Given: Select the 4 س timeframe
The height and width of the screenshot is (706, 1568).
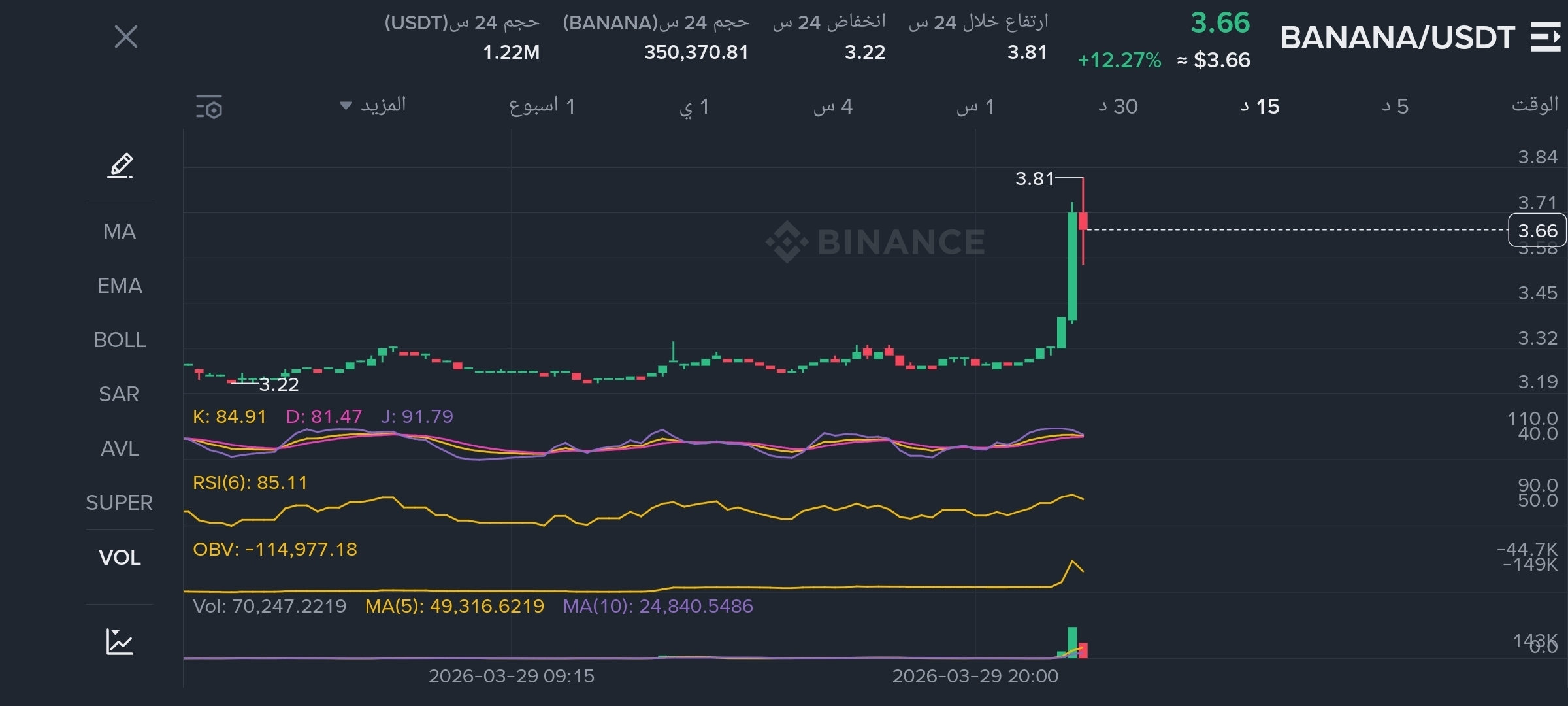Looking at the screenshot, I should pos(833,107).
